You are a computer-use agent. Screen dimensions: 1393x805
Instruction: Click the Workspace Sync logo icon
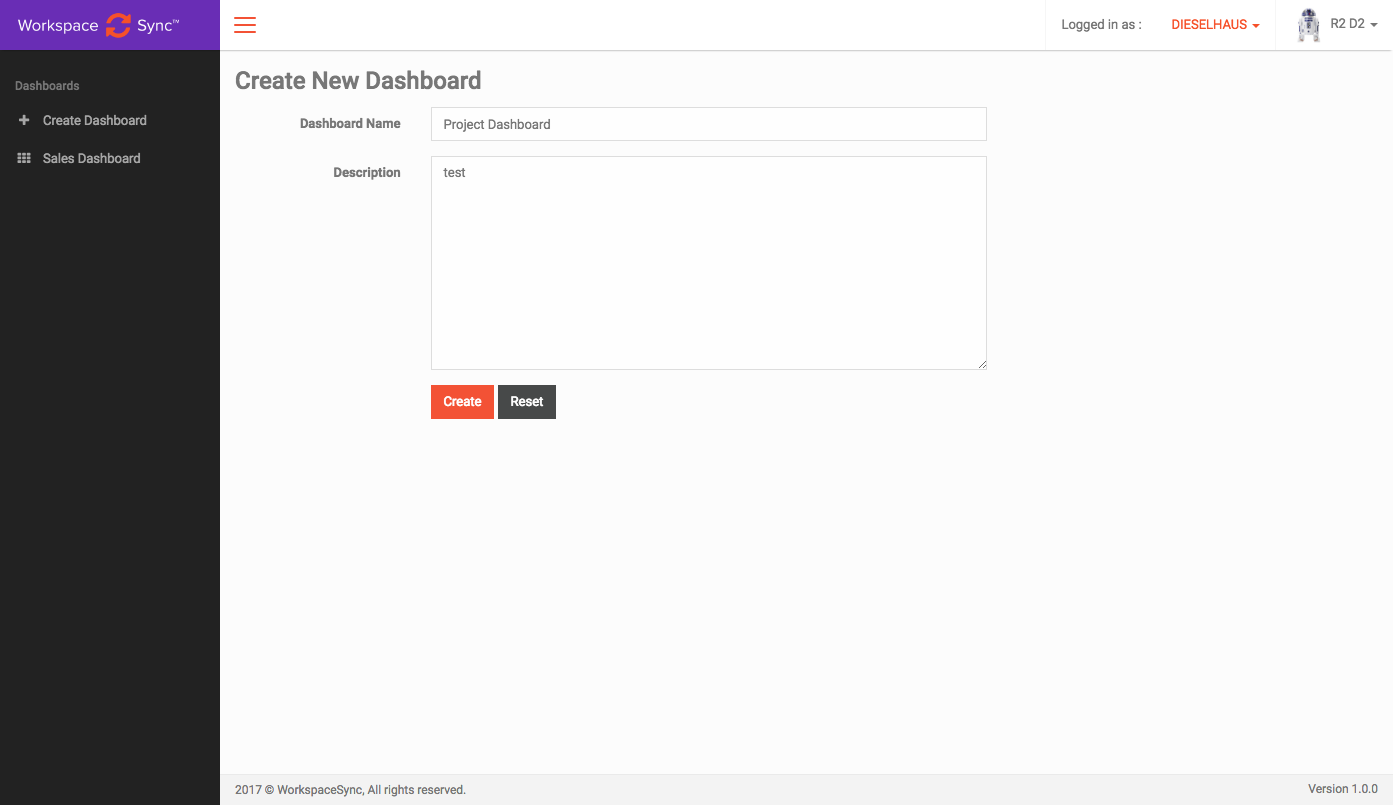pyautogui.click(x=118, y=25)
